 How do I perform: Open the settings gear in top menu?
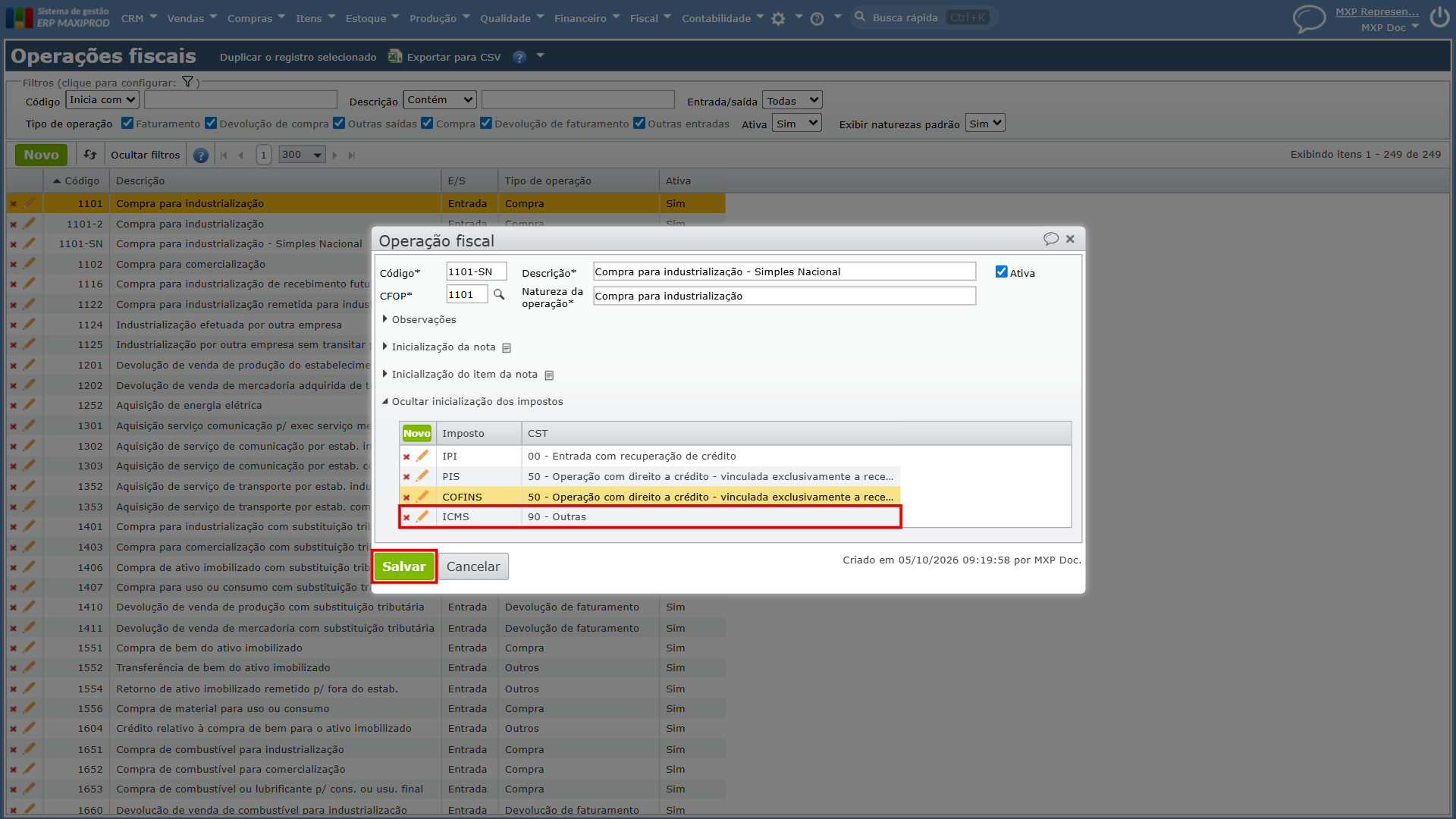[778, 18]
